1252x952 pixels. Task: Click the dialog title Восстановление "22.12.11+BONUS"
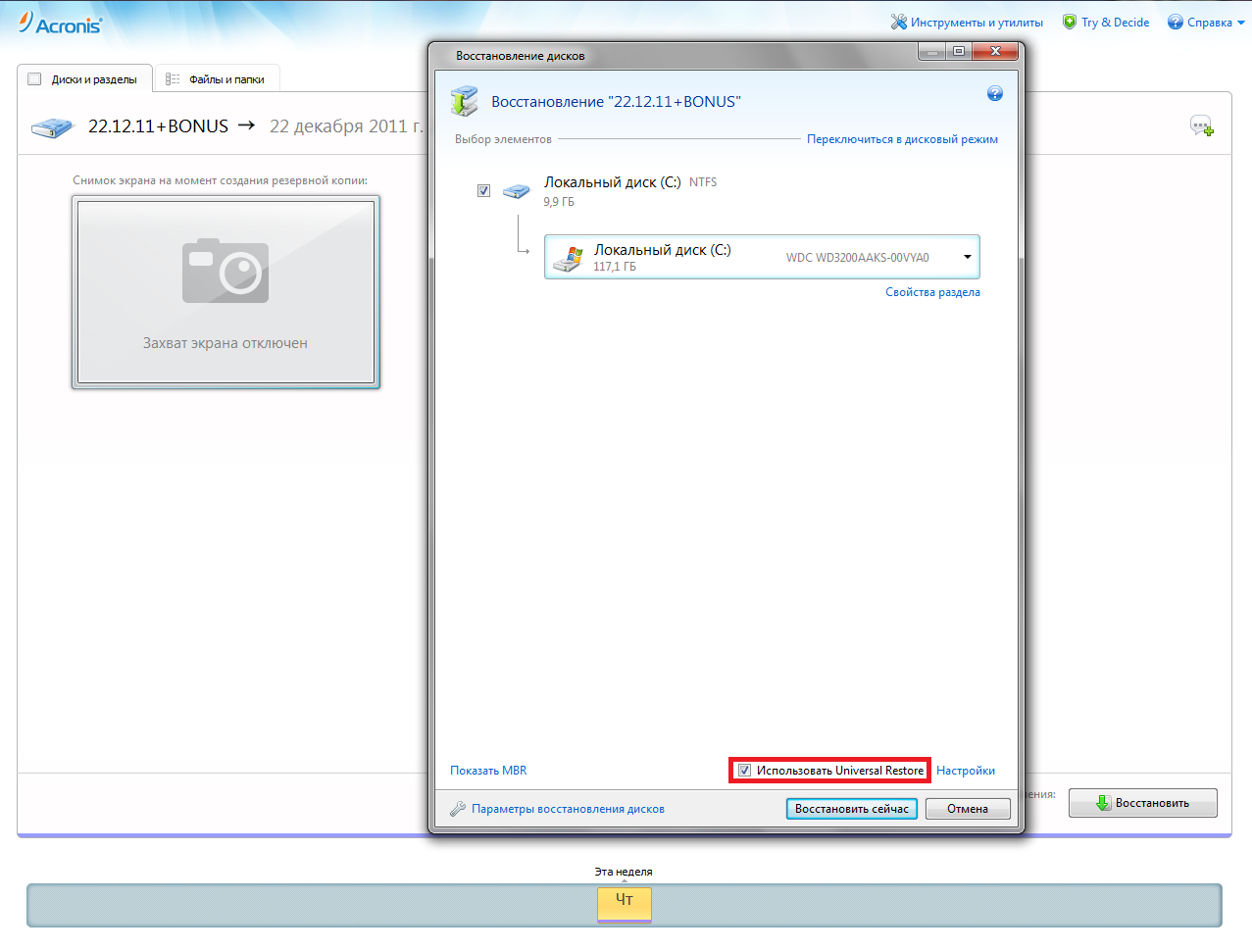click(616, 101)
